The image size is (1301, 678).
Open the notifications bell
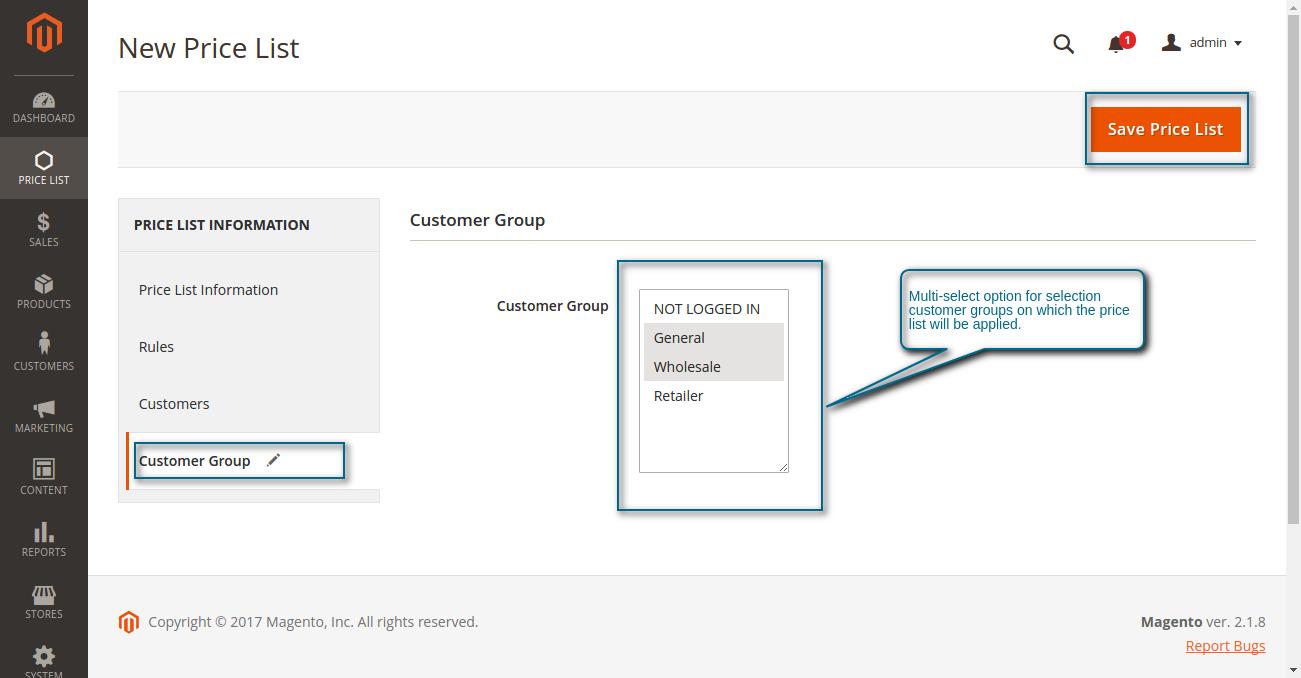tap(1117, 44)
